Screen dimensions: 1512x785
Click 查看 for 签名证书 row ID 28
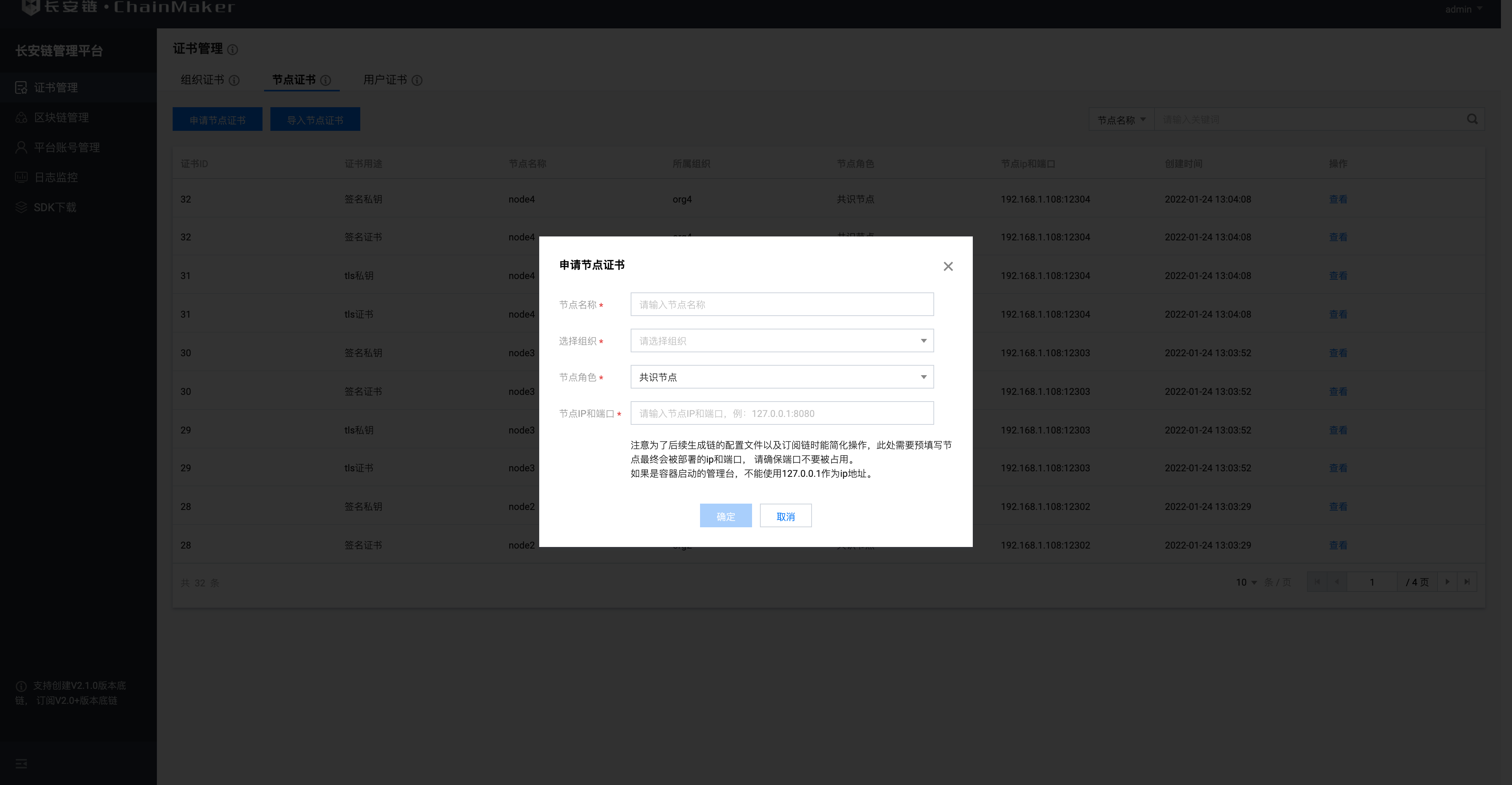pos(1338,545)
